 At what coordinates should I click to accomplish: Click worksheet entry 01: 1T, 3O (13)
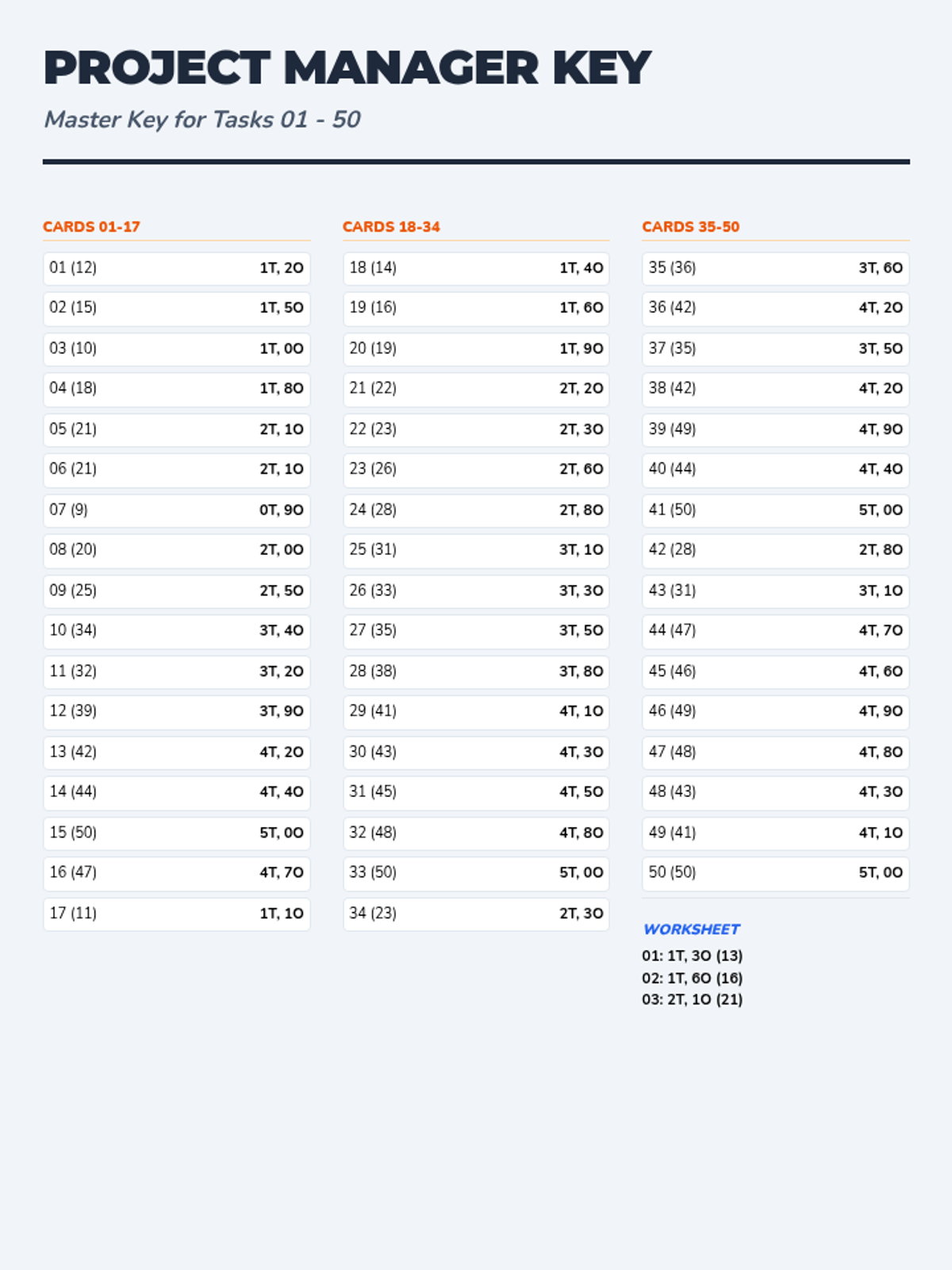click(692, 956)
